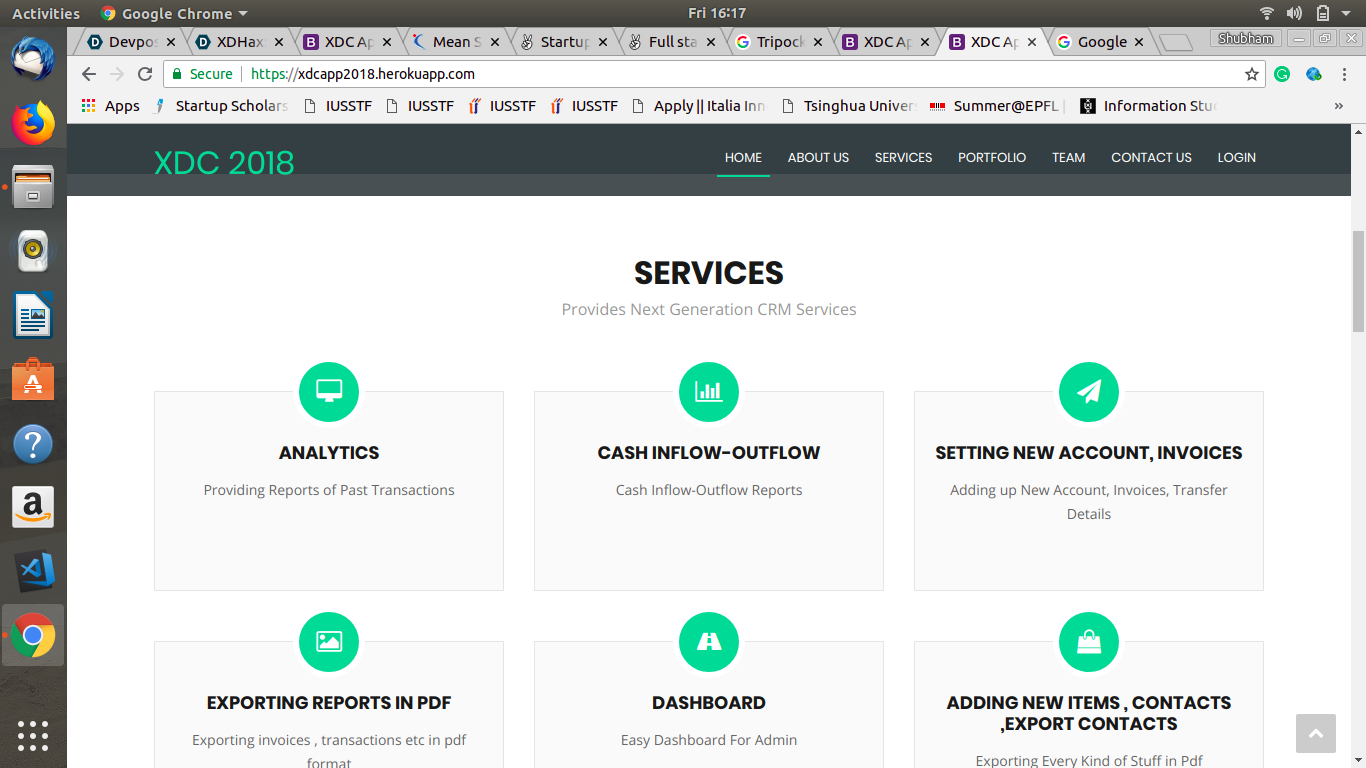Click the Activities button in the top bar
This screenshot has width=1366, height=768.
coord(46,13)
